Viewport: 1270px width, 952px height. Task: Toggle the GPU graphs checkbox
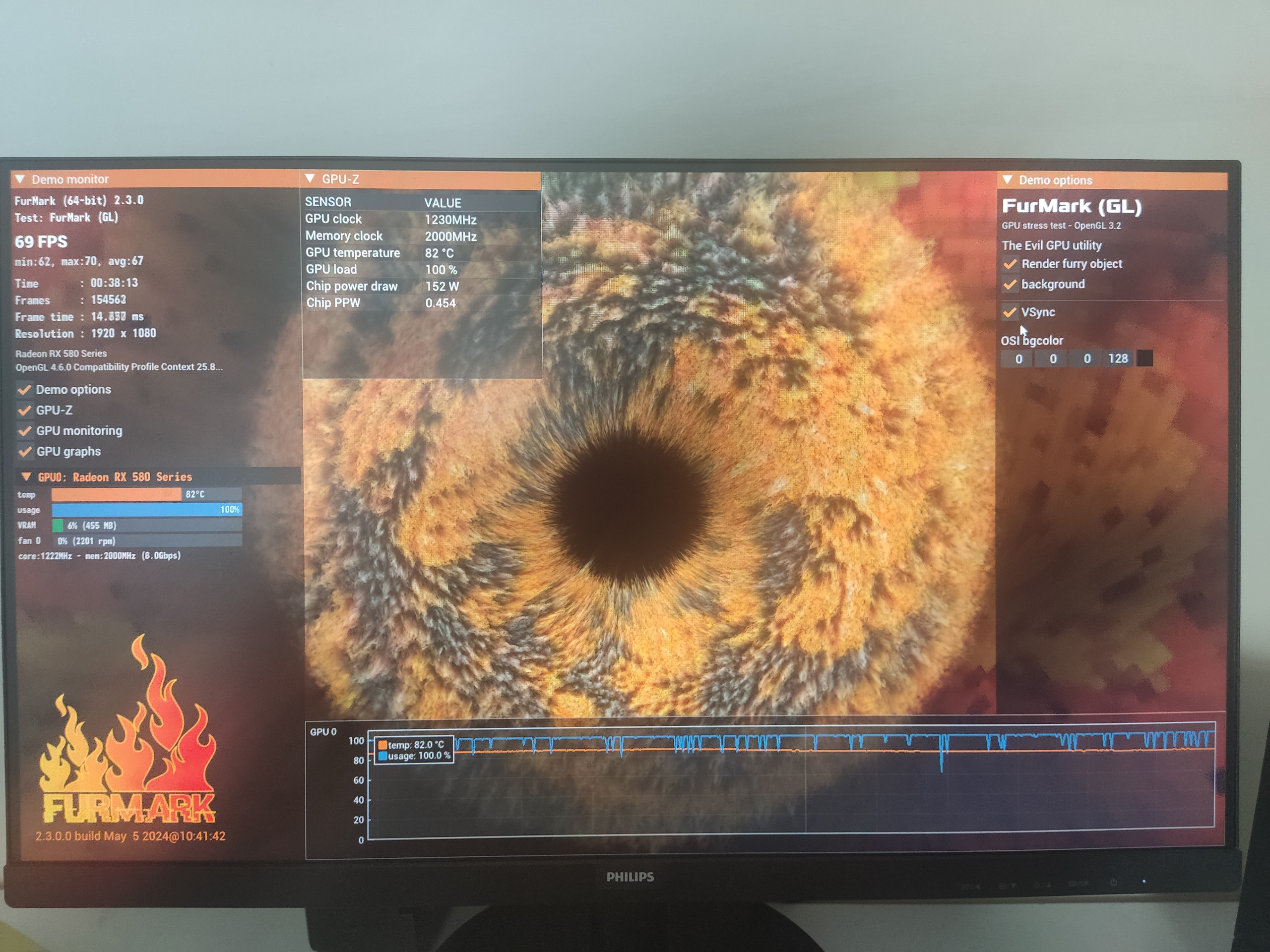click(x=25, y=452)
